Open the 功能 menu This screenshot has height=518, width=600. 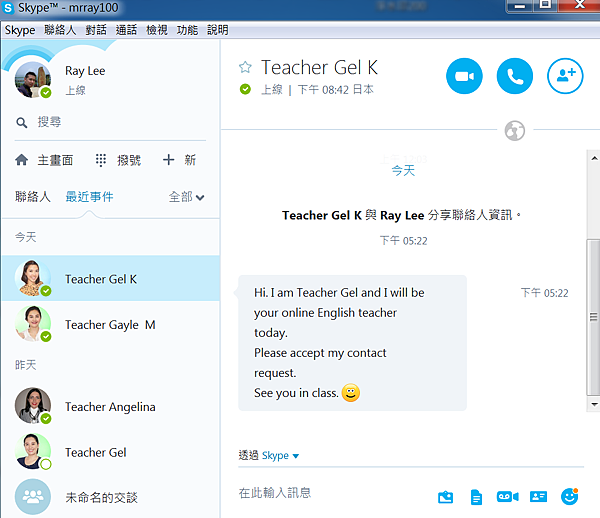click(187, 30)
